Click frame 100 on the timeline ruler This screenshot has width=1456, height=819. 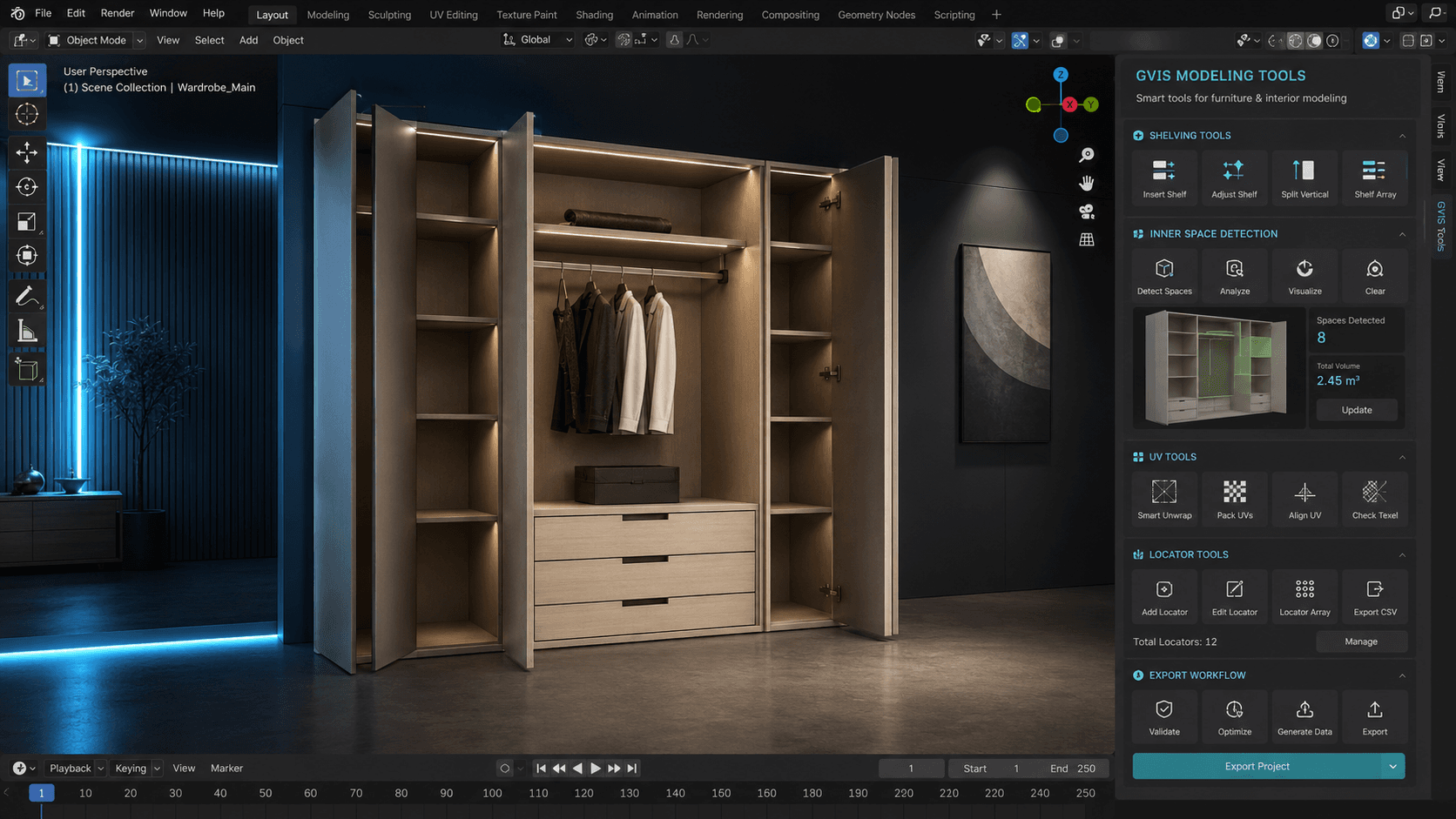pos(492,794)
